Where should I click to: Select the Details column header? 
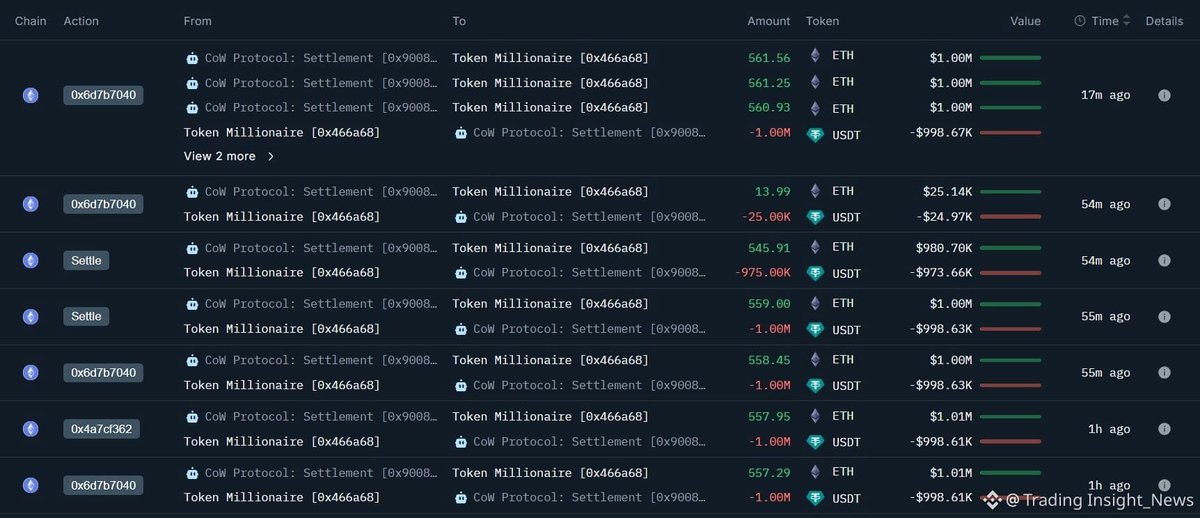click(x=1164, y=21)
